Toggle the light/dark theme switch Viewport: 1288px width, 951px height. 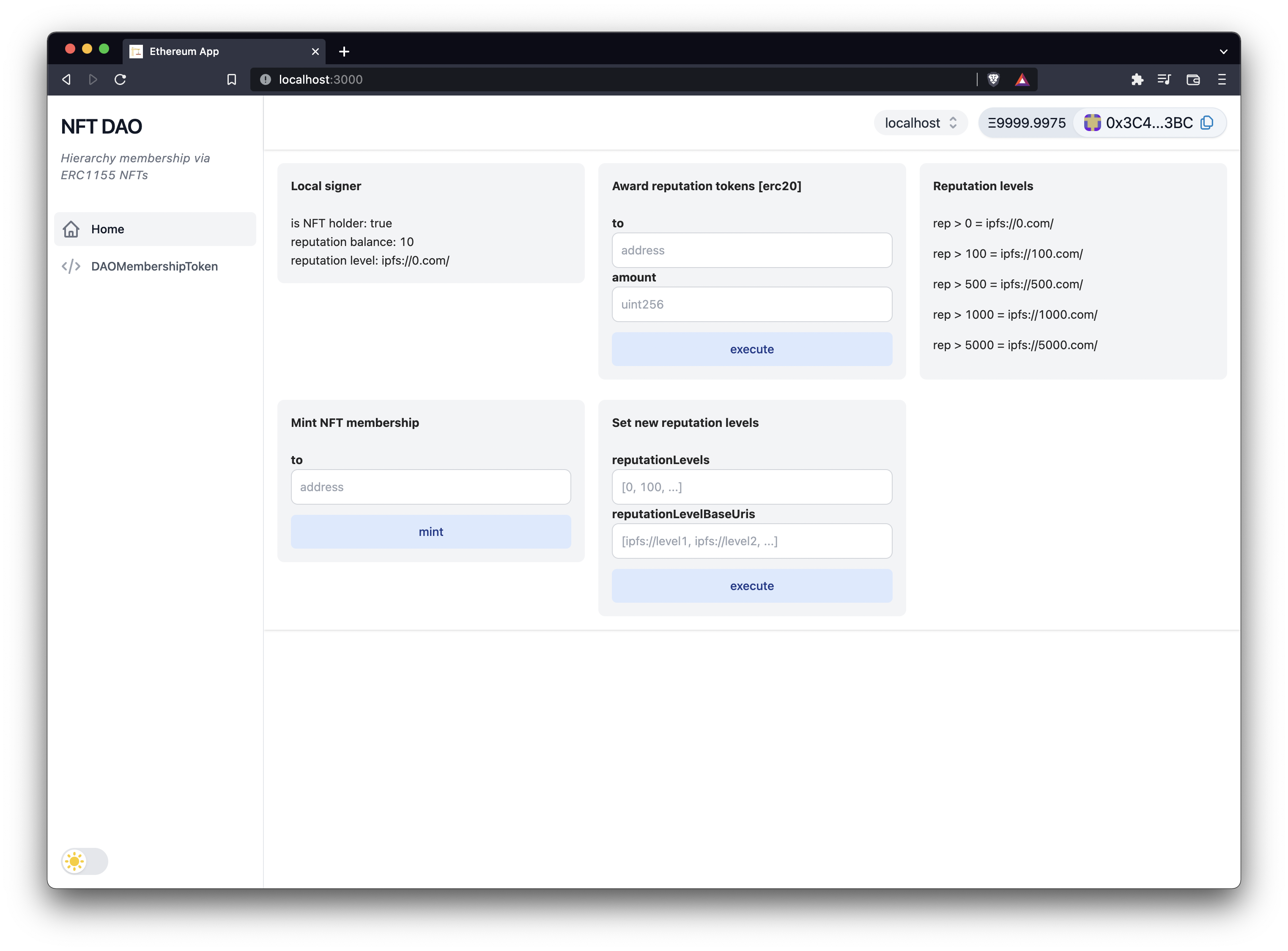pyautogui.click(x=85, y=861)
